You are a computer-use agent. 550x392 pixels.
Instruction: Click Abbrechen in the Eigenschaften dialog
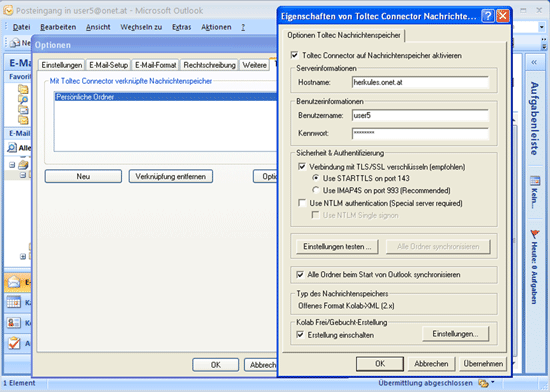(x=431, y=364)
